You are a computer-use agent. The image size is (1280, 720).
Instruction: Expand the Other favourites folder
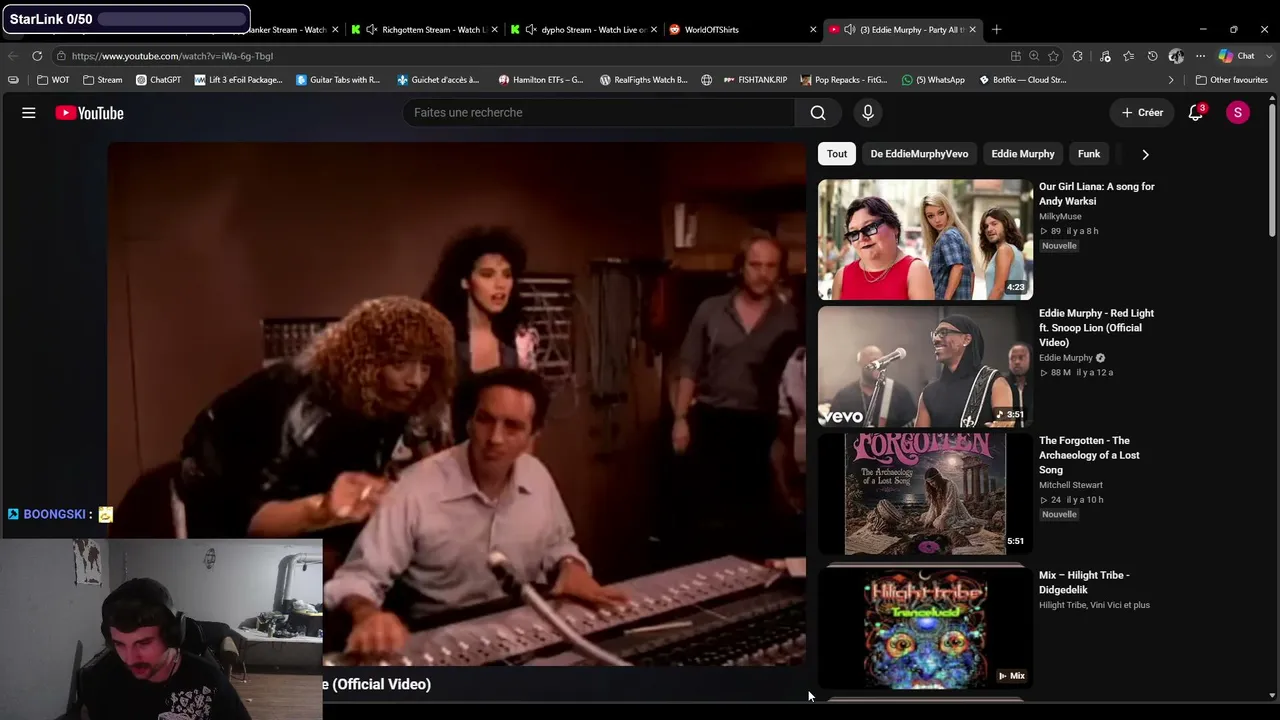(1232, 80)
